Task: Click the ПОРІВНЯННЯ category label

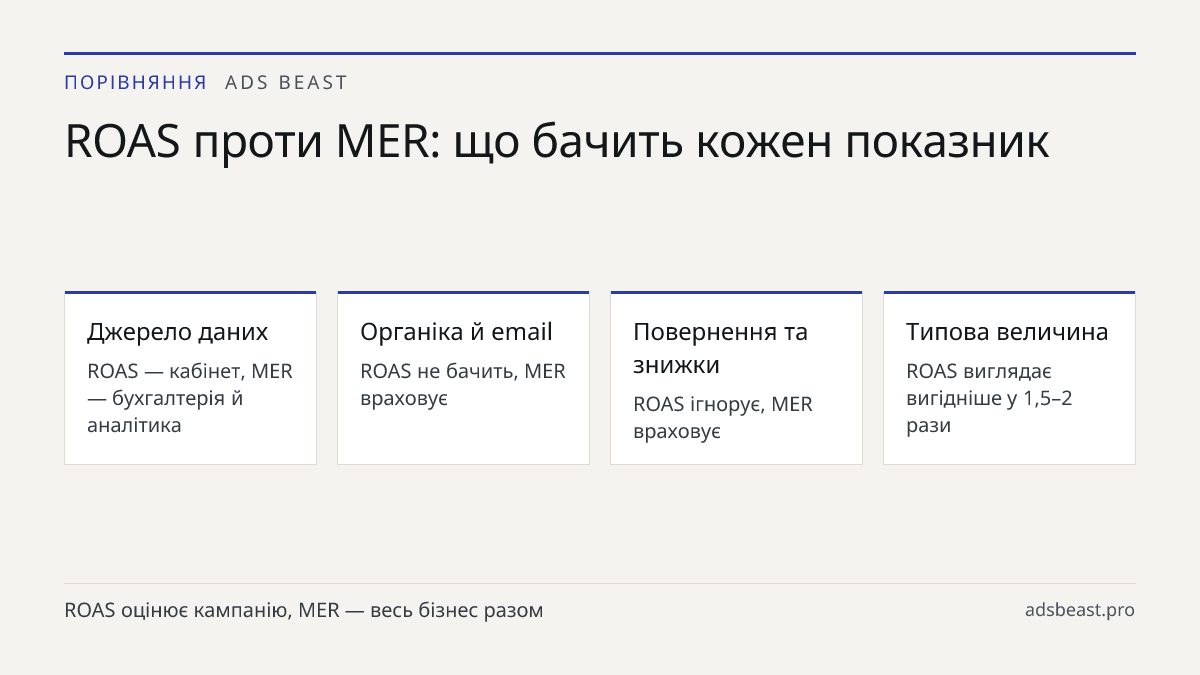Action: (136, 83)
